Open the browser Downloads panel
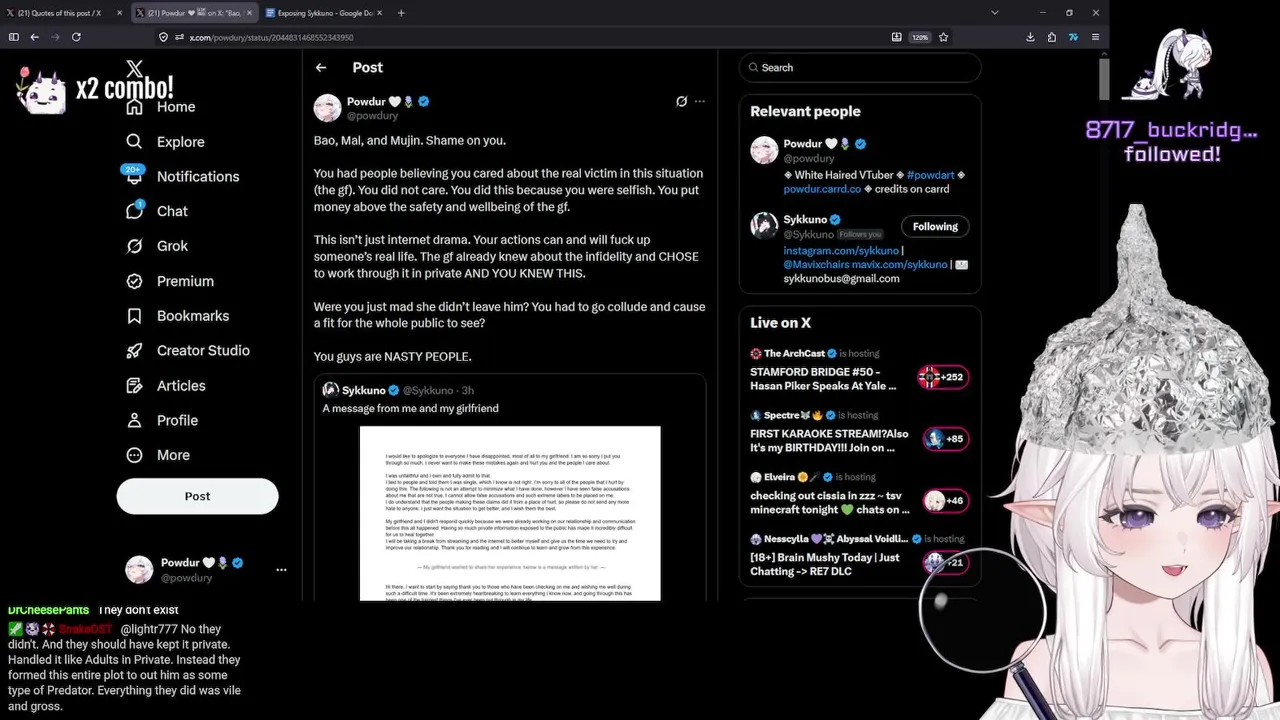 tap(1030, 37)
